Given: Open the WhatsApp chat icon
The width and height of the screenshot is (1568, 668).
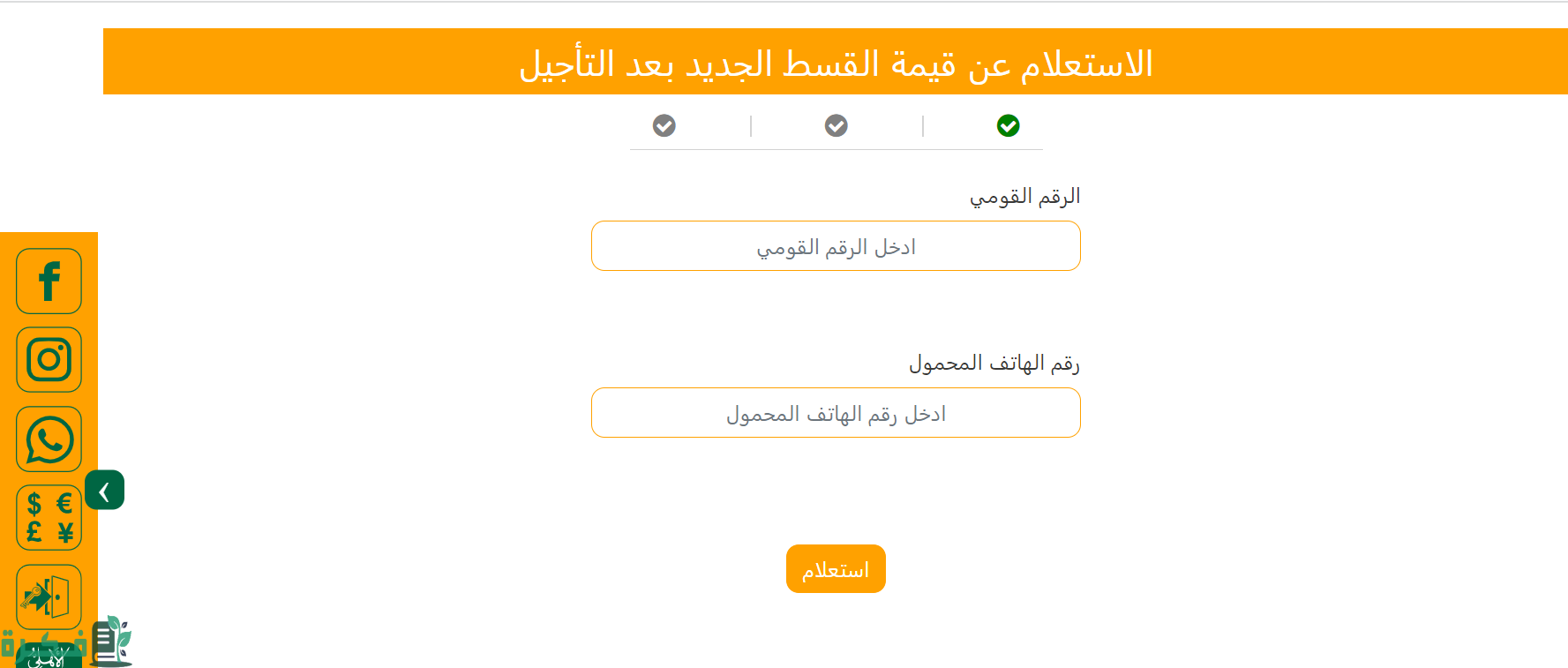Looking at the screenshot, I should (49, 439).
